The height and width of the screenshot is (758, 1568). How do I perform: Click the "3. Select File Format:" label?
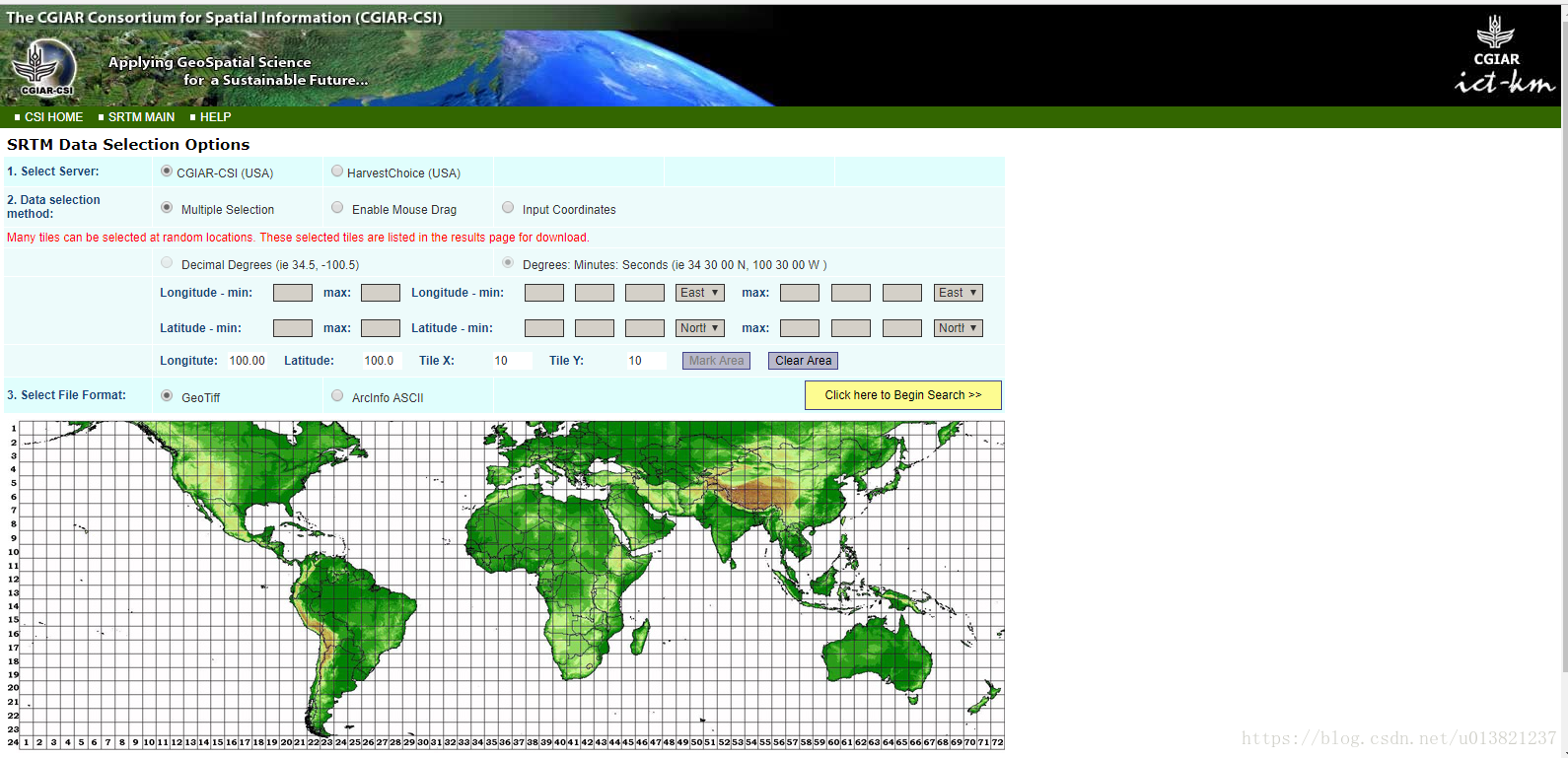[x=67, y=395]
